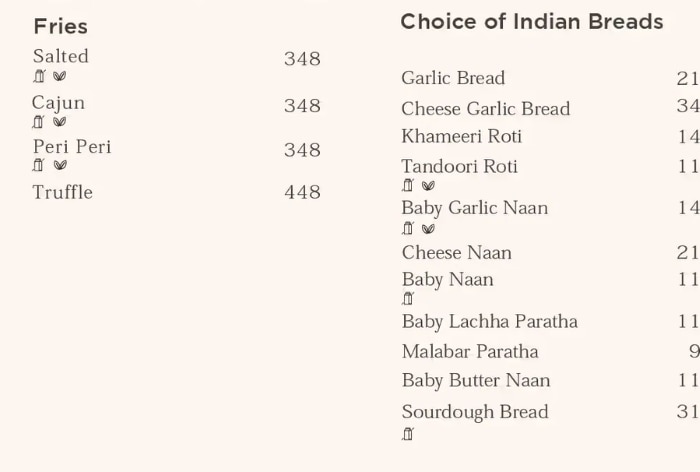Click the milk carton icon under Tandoori Roti
700x472 pixels.
[x=408, y=185]
